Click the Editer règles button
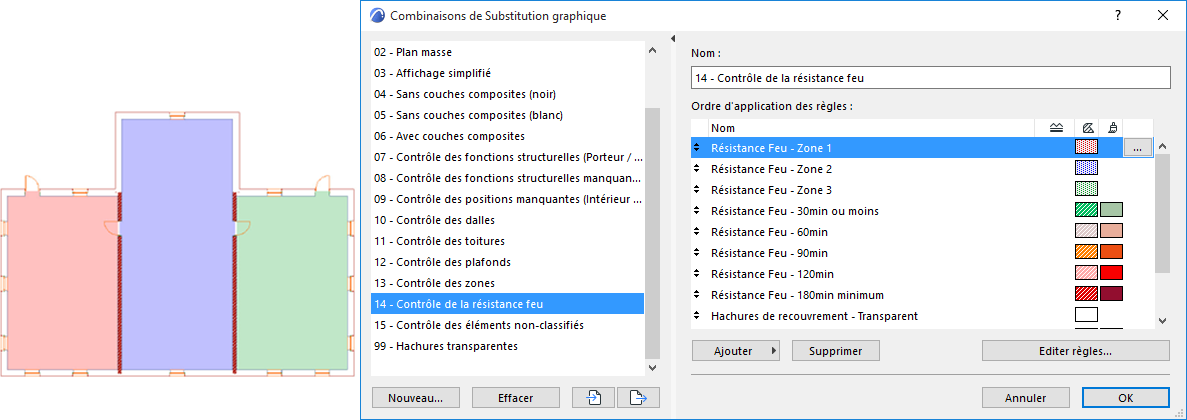The height and width of the screenshot is (420, 1187). (x=1075, y=351)
